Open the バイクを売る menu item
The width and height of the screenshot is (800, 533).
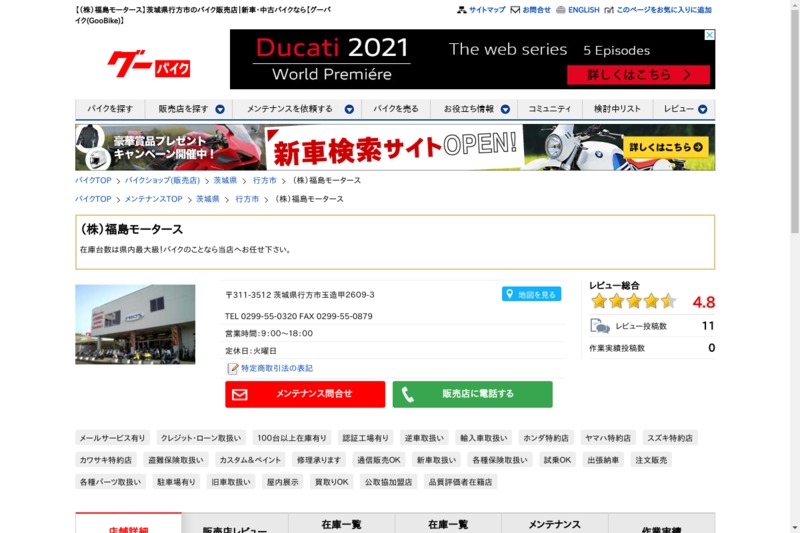(x=395, y=109)
